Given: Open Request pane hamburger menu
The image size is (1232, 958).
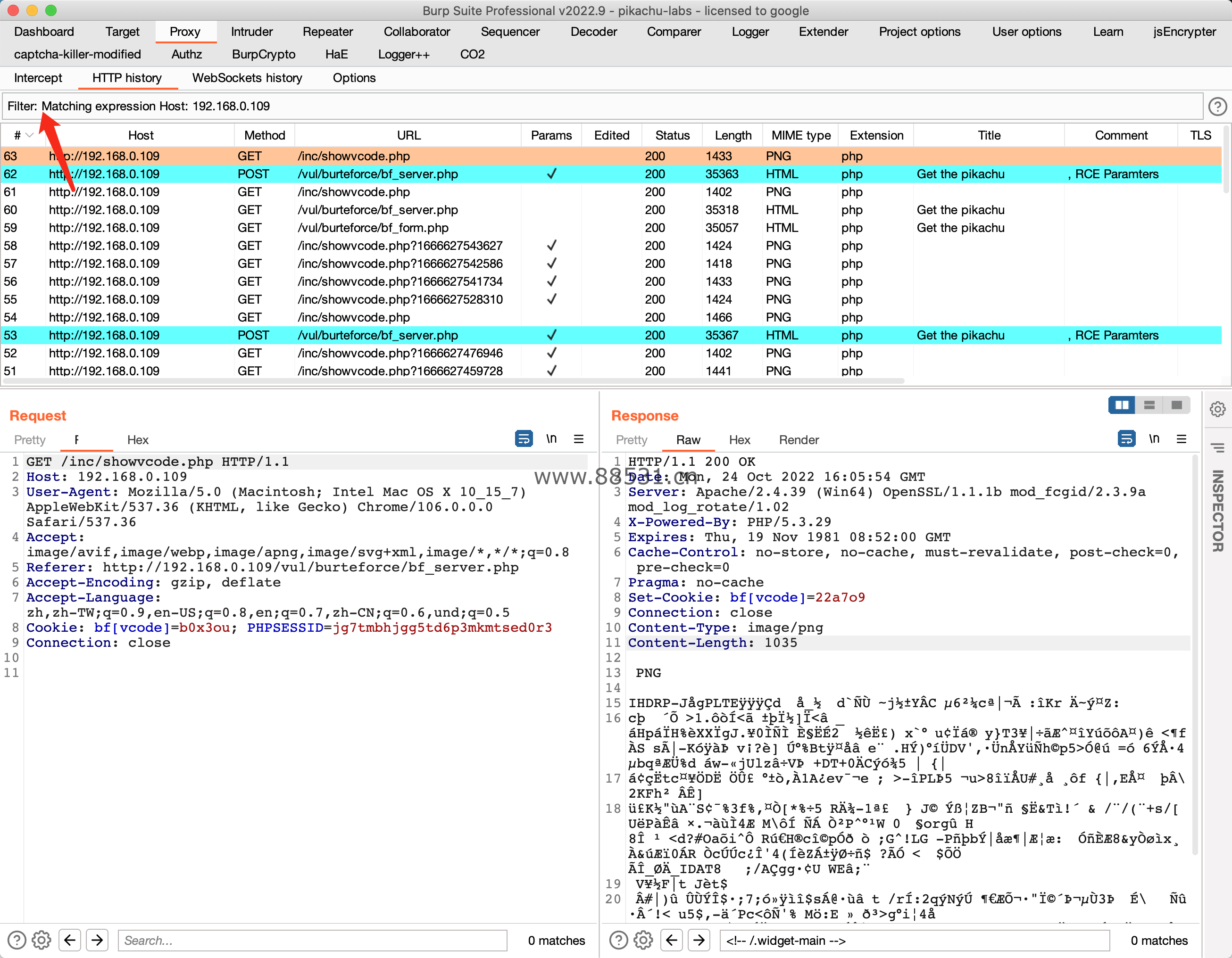Looking at the screenshot, I should coord(579,438).
